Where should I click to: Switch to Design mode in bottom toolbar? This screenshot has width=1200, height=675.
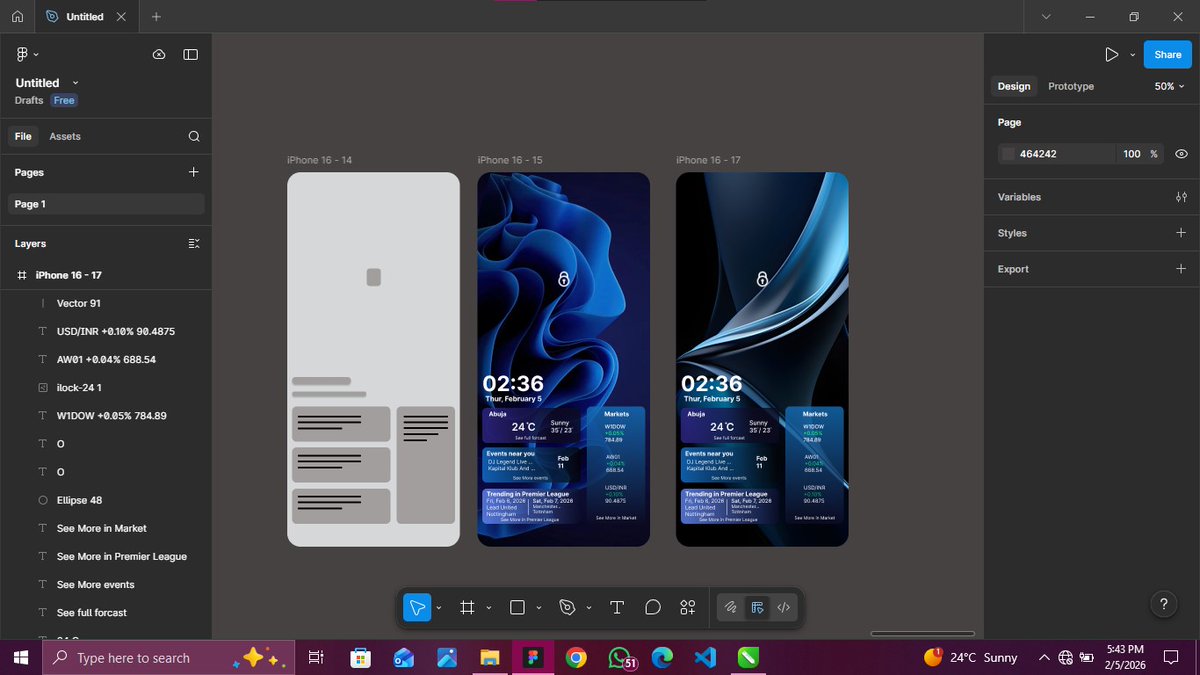coord(757,607)
